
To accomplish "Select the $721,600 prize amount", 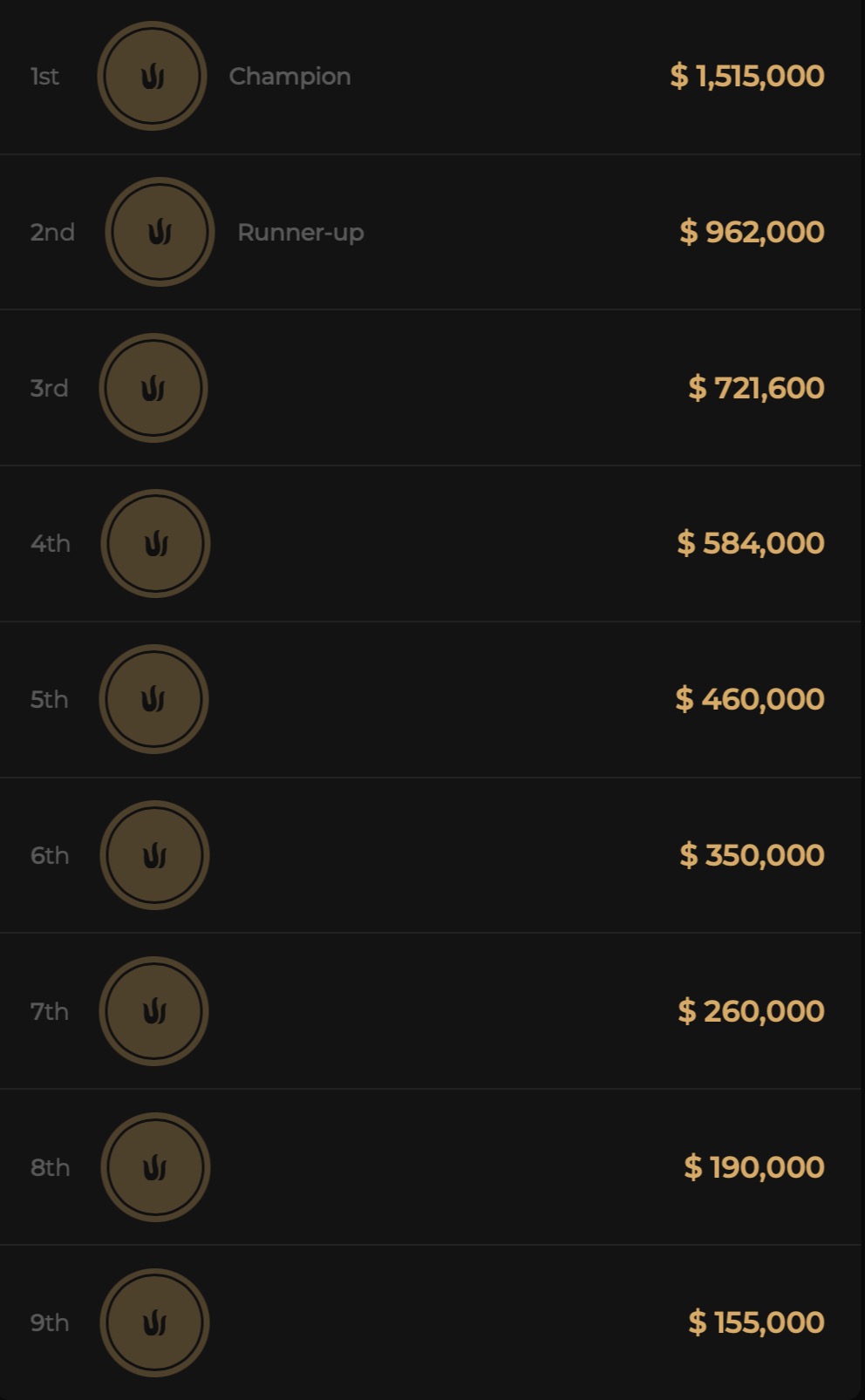I will click(756, 388).
